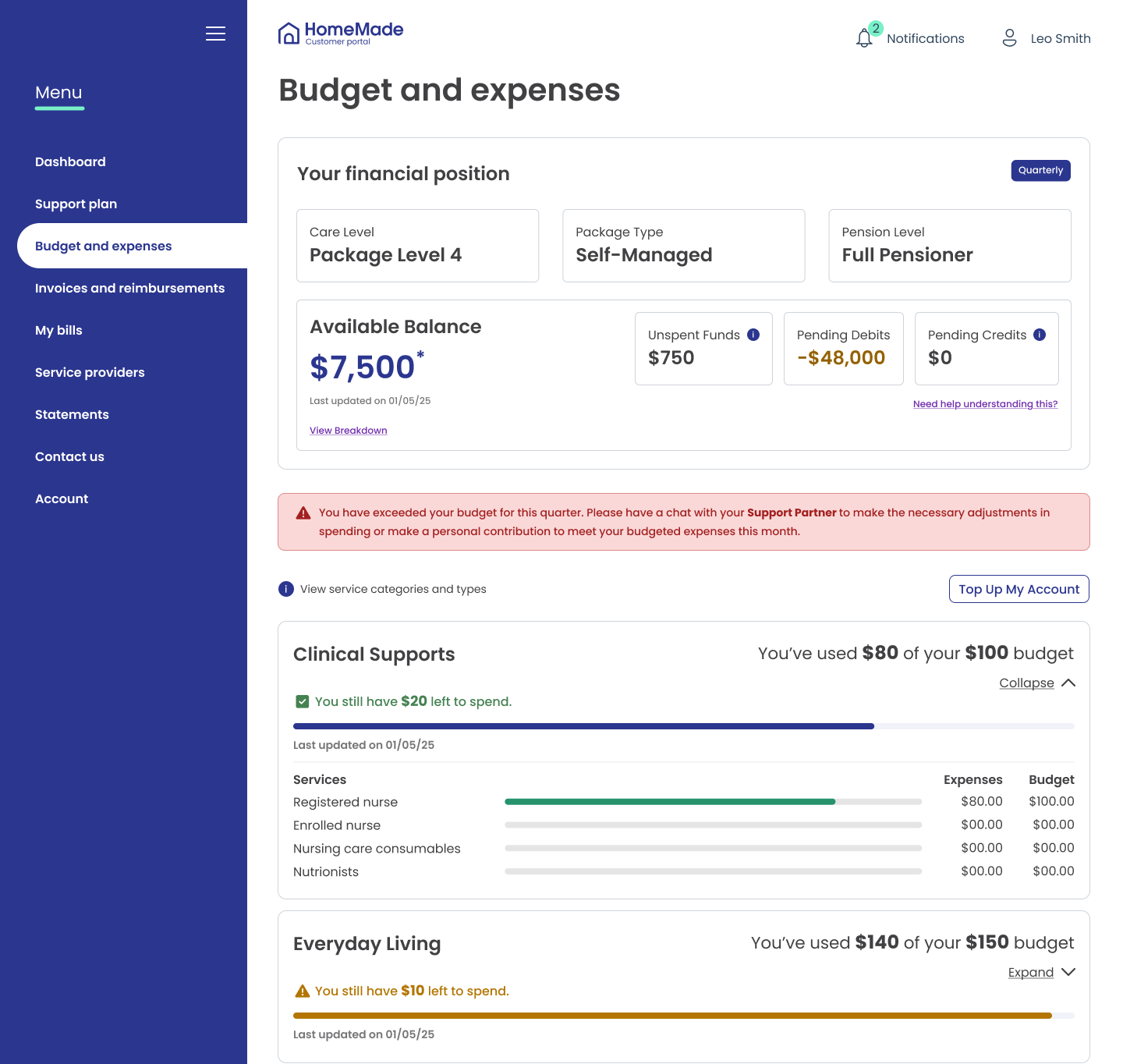Click Need help understanding this link

pyautogui.click(x=985, y=404)
